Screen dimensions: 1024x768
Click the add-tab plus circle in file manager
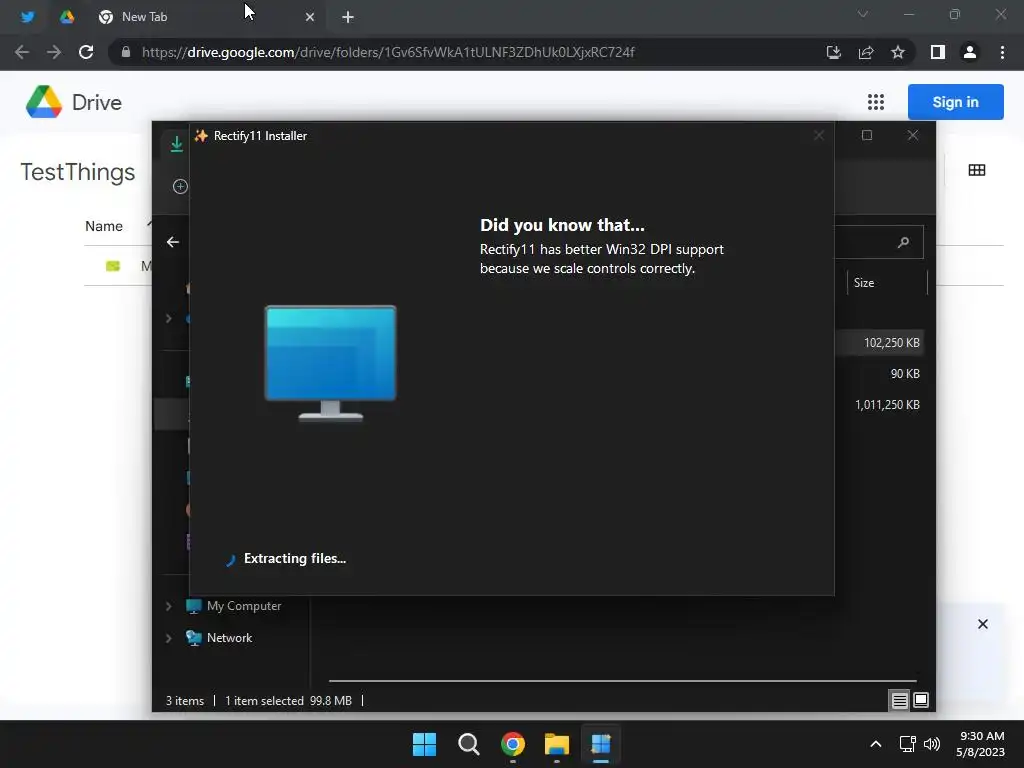(x=180, y=187)
